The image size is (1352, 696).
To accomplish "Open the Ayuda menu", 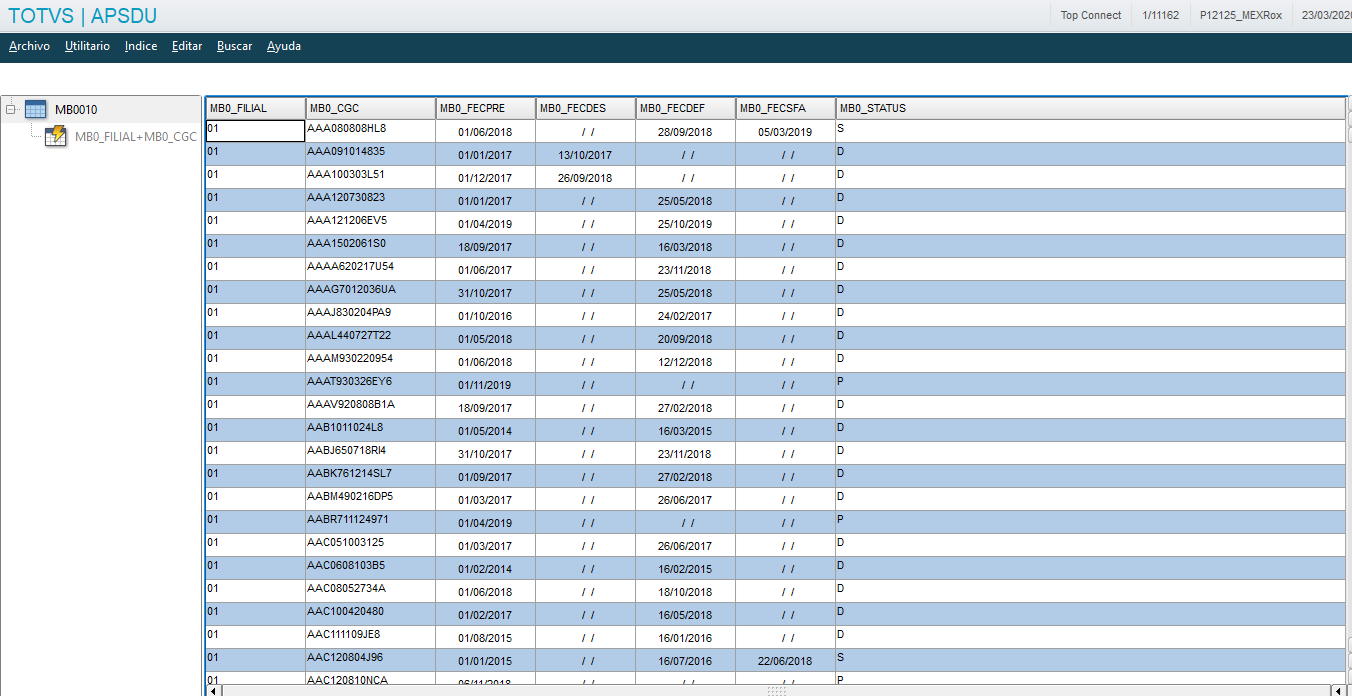I will click(284, 46).
